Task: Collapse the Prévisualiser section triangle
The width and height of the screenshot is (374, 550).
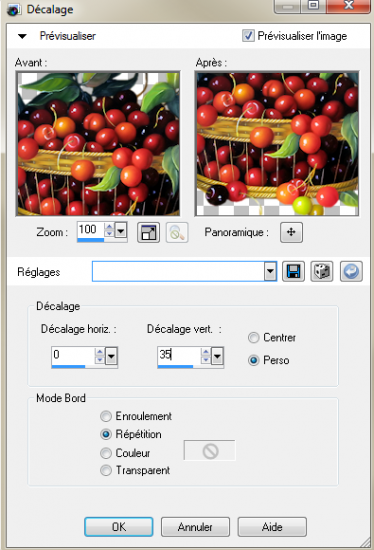Action: 22,36
